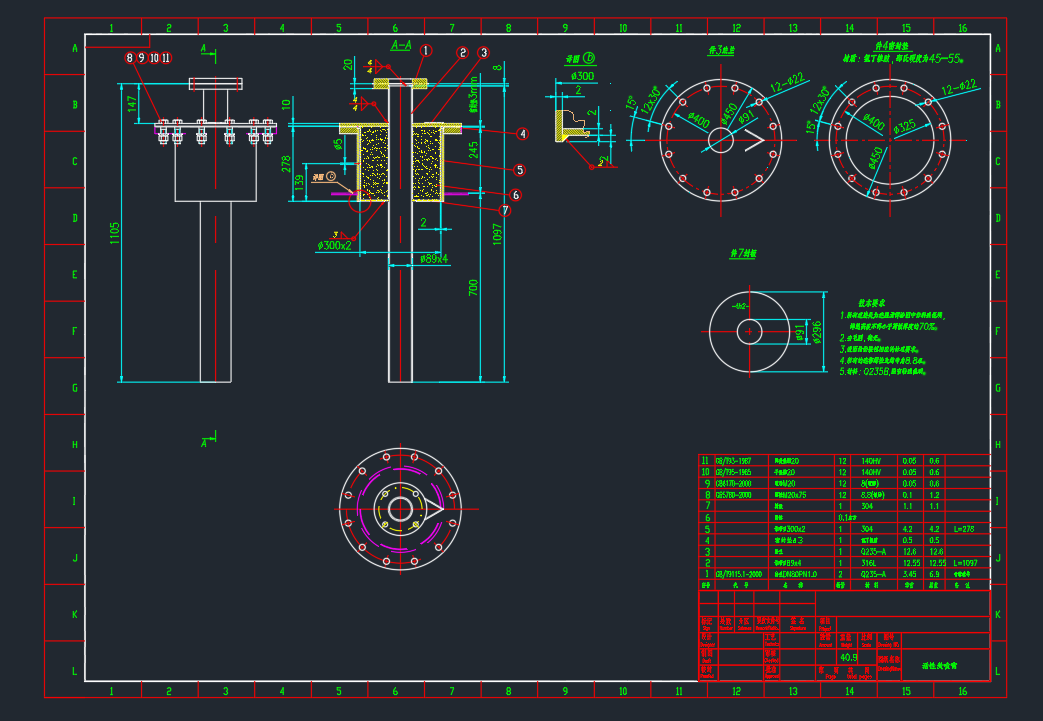The height and width of the screenshot is (721, 1043).
Task: Select the ø300 dimension in detail view
Action: tap(583, 76)
